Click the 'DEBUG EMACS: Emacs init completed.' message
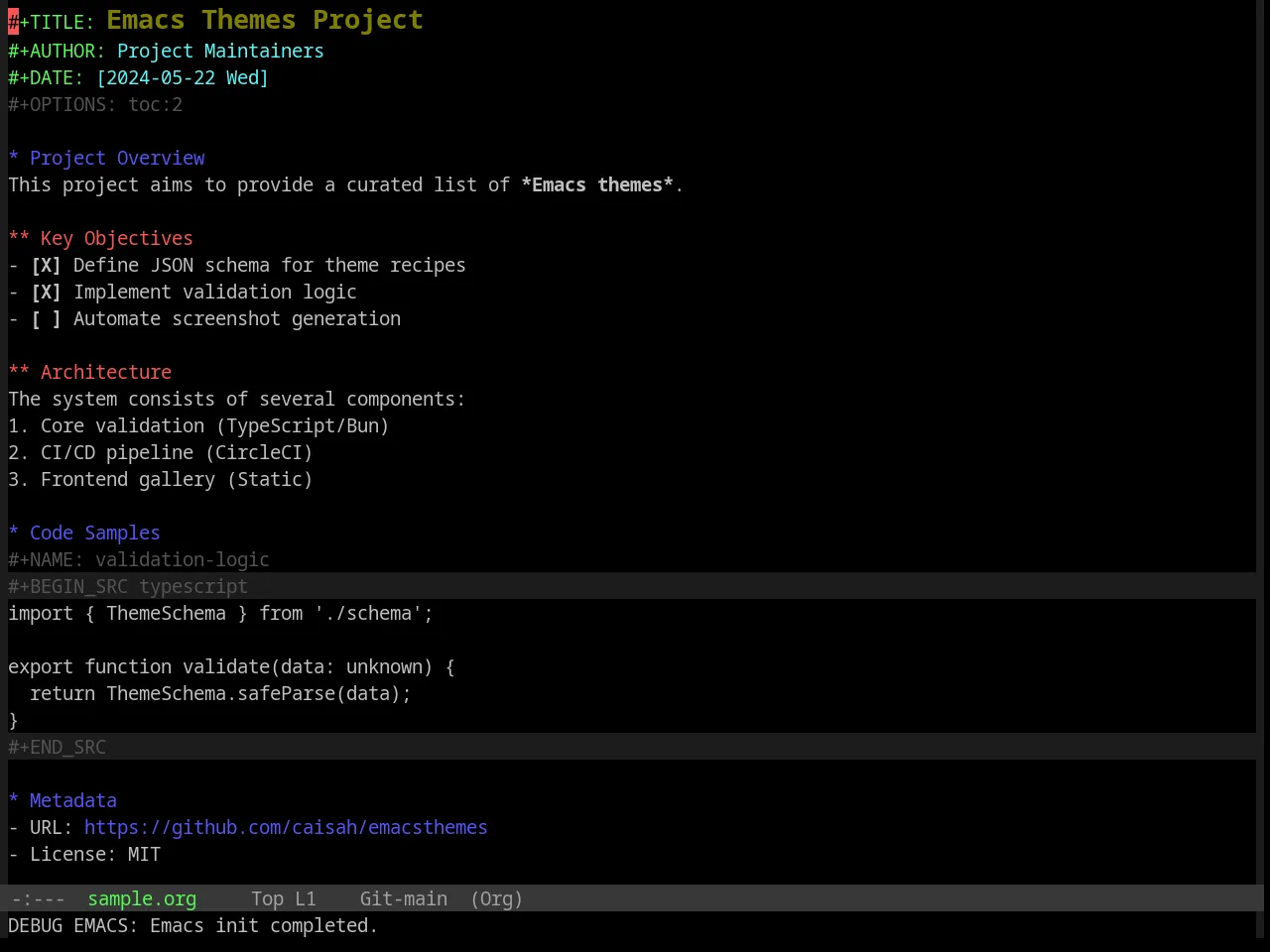 [x=193, y=925]
